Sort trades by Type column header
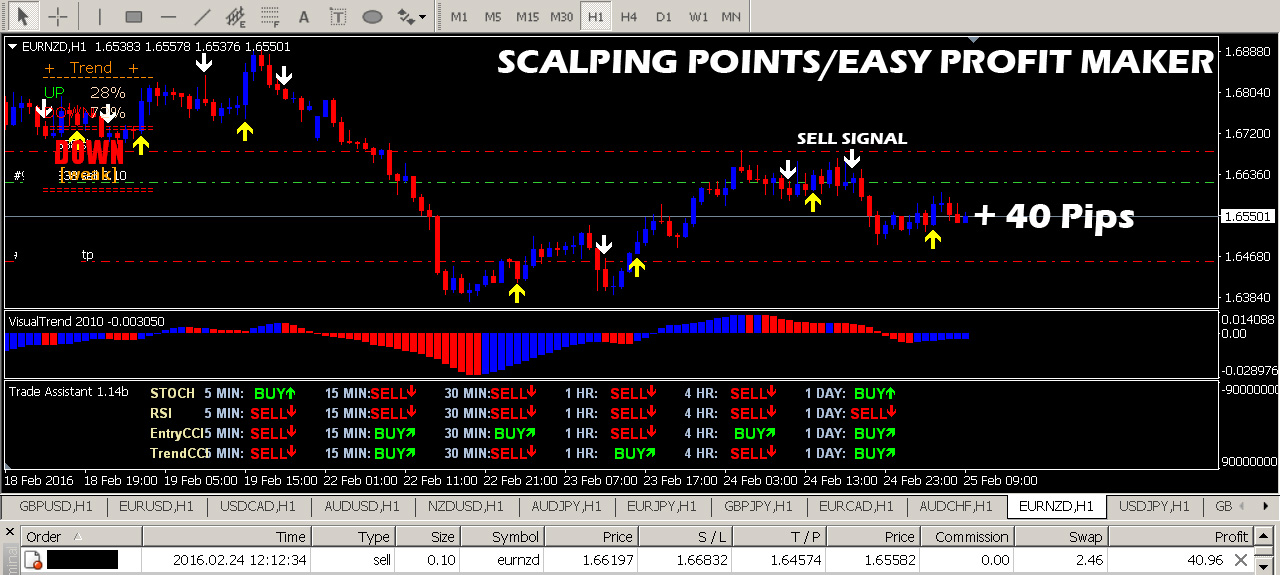The height and width of the screenshot is (575, 1280). coord(352,537)
